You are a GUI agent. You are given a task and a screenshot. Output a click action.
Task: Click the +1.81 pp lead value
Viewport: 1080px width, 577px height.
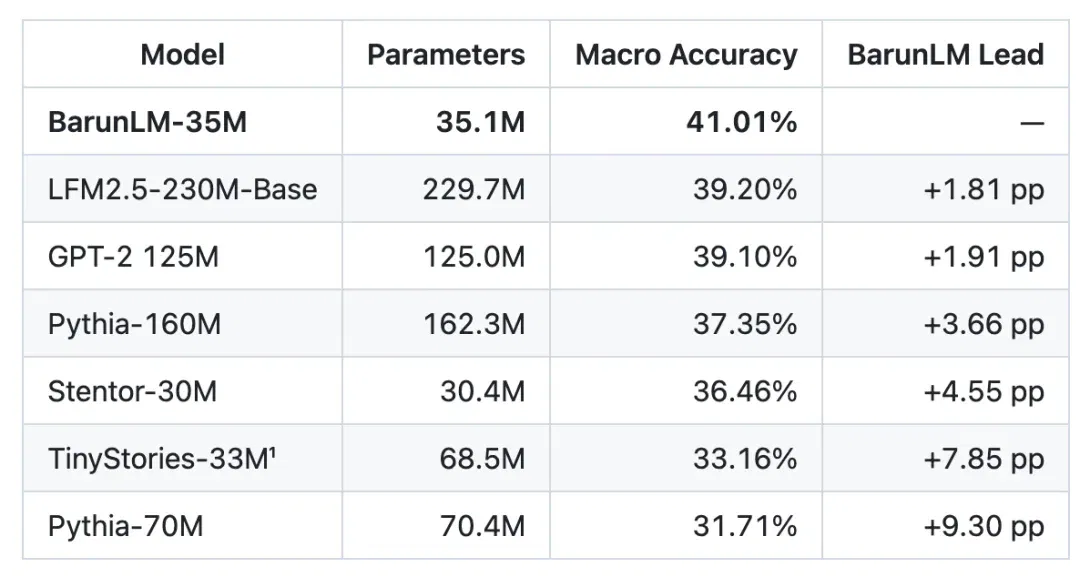(984, 189)
